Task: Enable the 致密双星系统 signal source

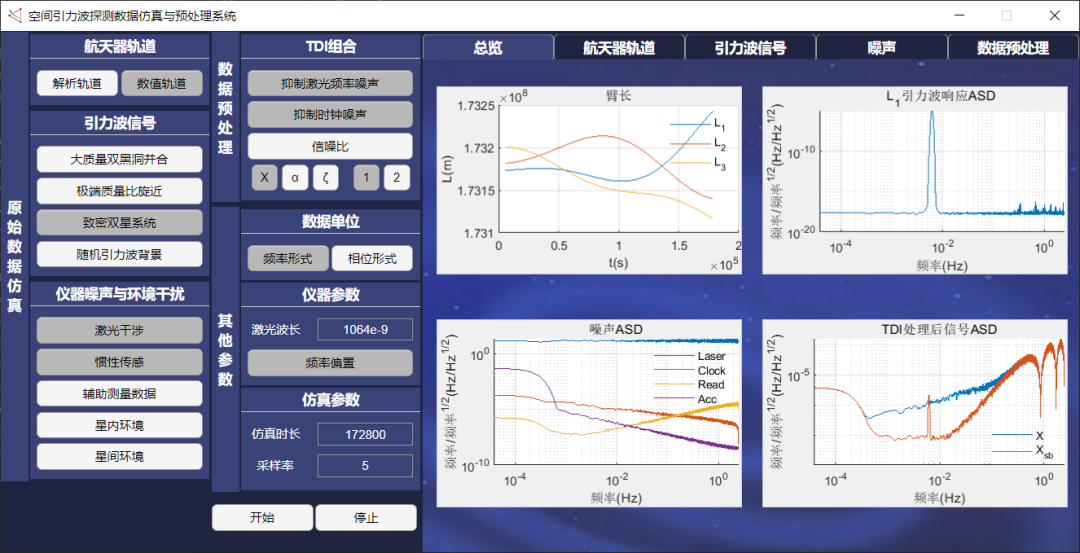Action: [x=120, y=222]
